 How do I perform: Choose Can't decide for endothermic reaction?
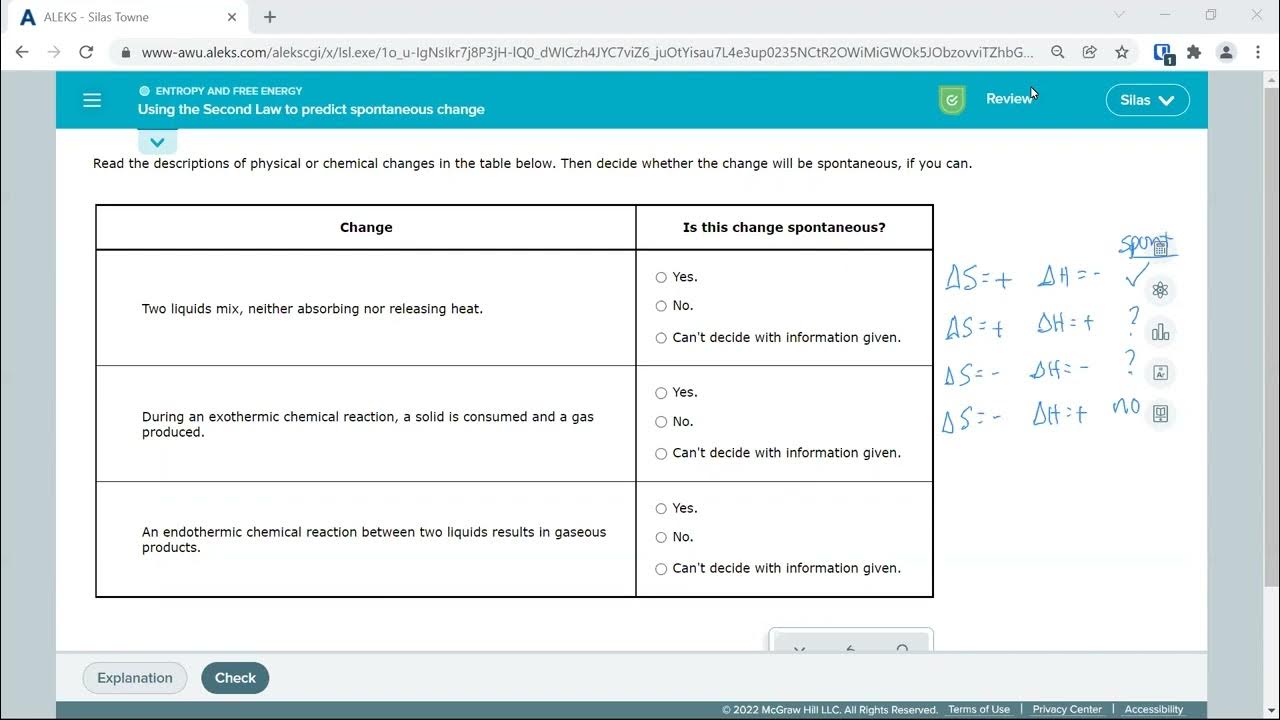[661, 569]
